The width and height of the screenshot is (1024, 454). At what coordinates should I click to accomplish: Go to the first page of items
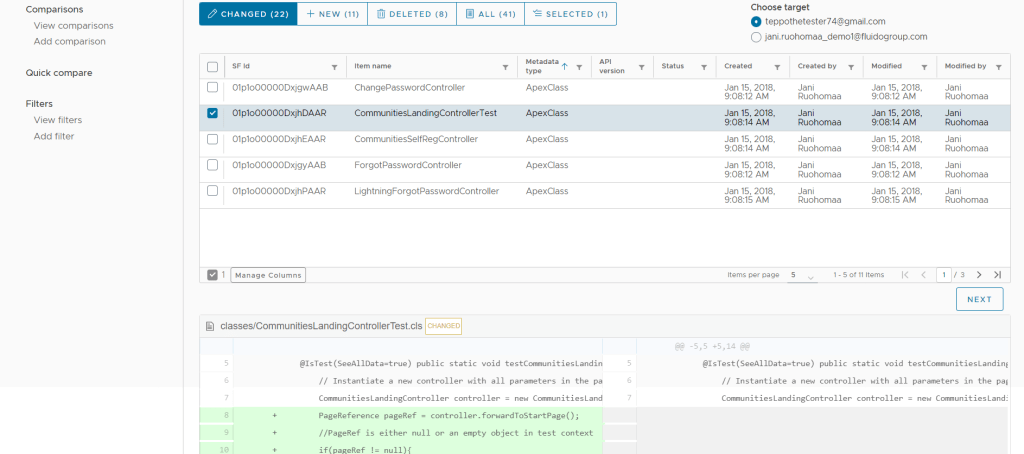(904, 275)
